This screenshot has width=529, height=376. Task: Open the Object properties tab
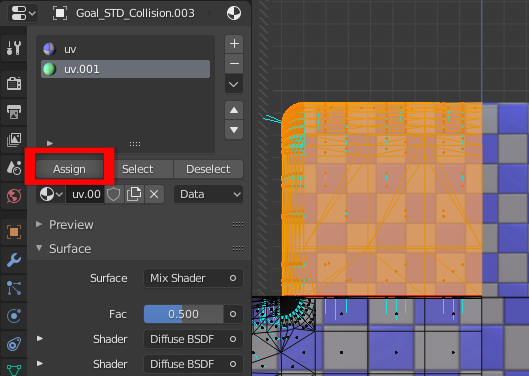point(14,232)
